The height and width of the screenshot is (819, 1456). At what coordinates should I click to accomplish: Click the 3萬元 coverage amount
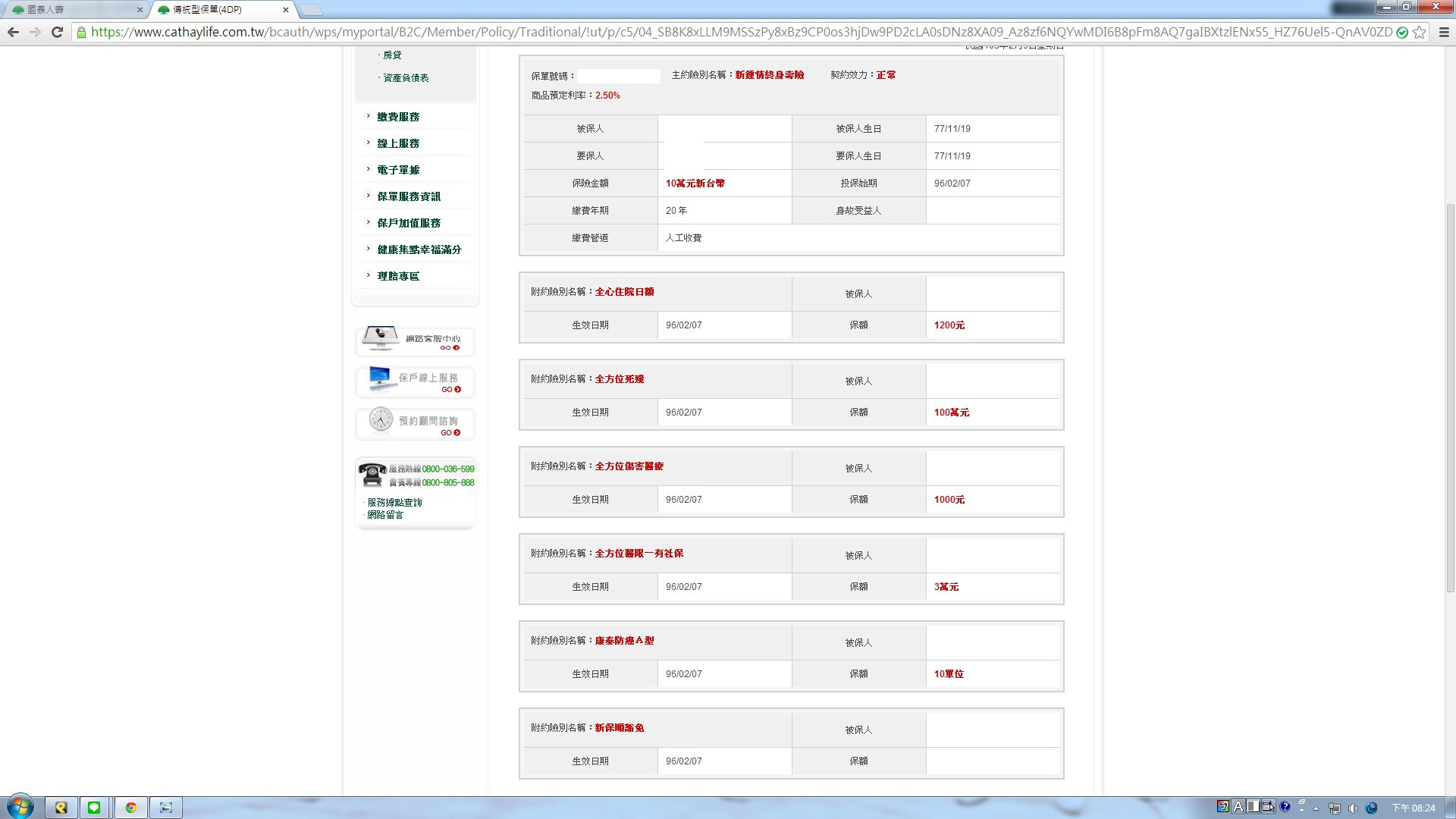tap(946, 587)
